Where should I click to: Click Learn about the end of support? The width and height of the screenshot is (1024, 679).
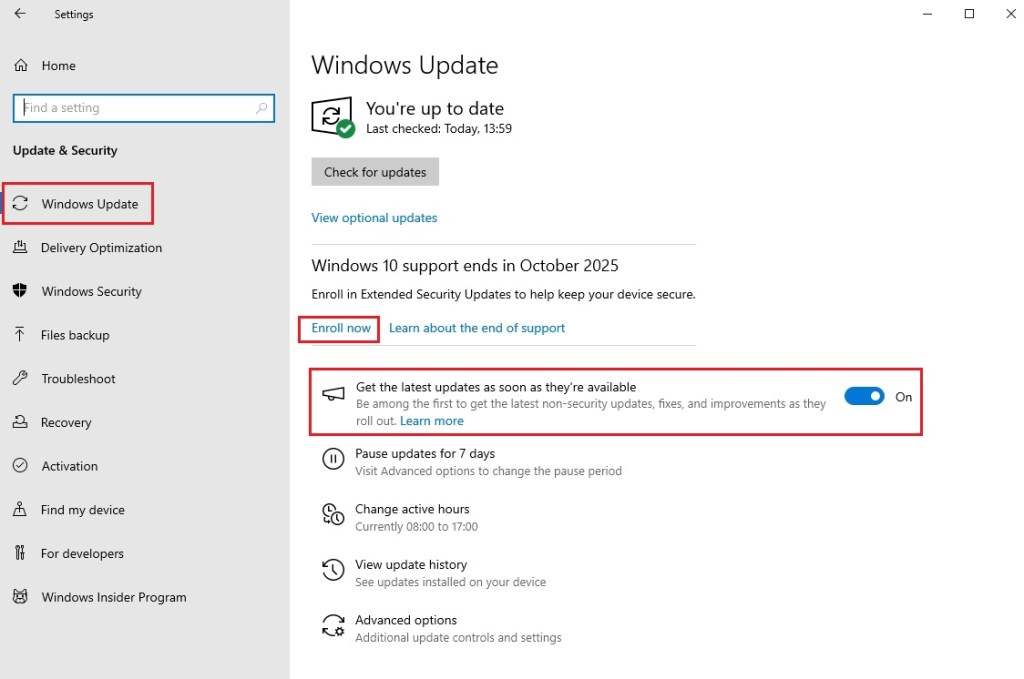[x=477, y=328]
